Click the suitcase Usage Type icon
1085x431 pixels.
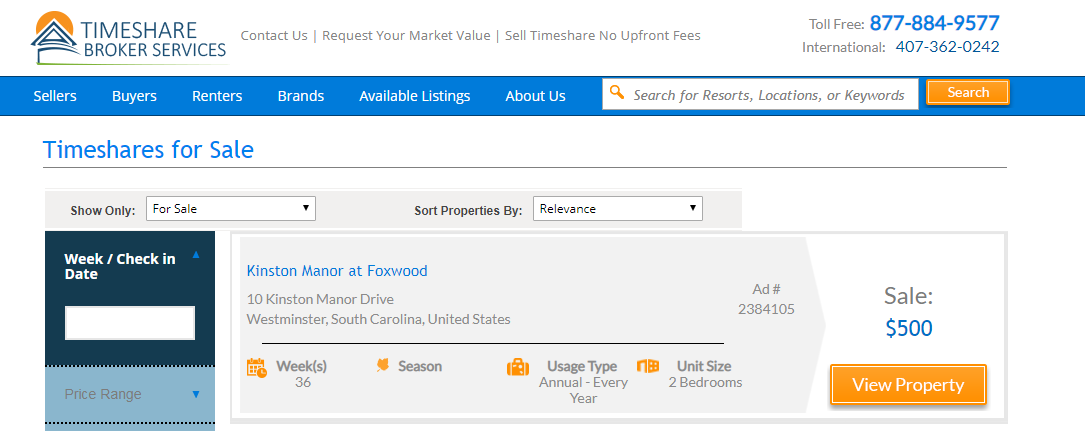click(x=518, y=367)
